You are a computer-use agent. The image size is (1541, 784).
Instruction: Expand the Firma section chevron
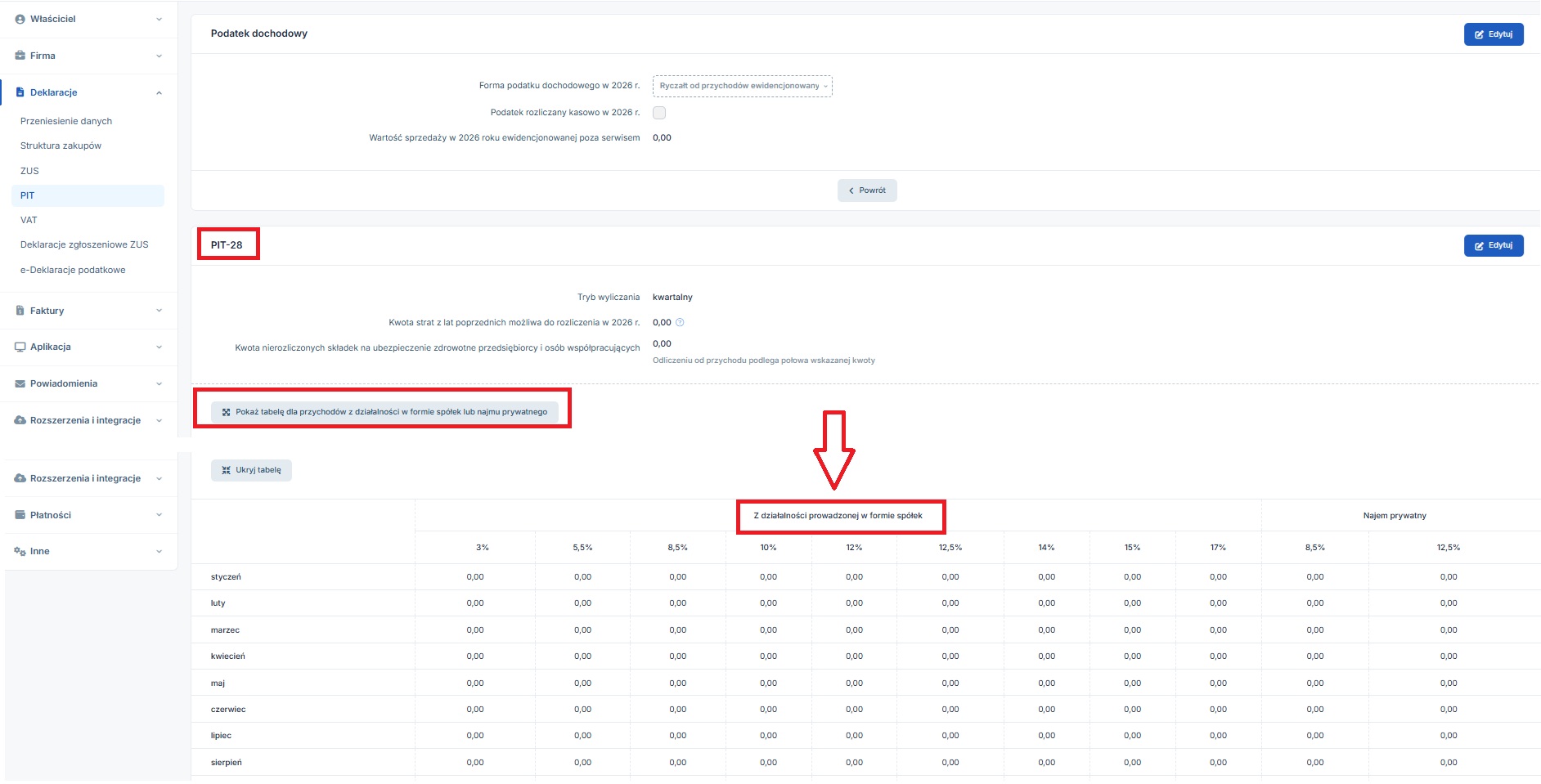click(x=159, y=56)
